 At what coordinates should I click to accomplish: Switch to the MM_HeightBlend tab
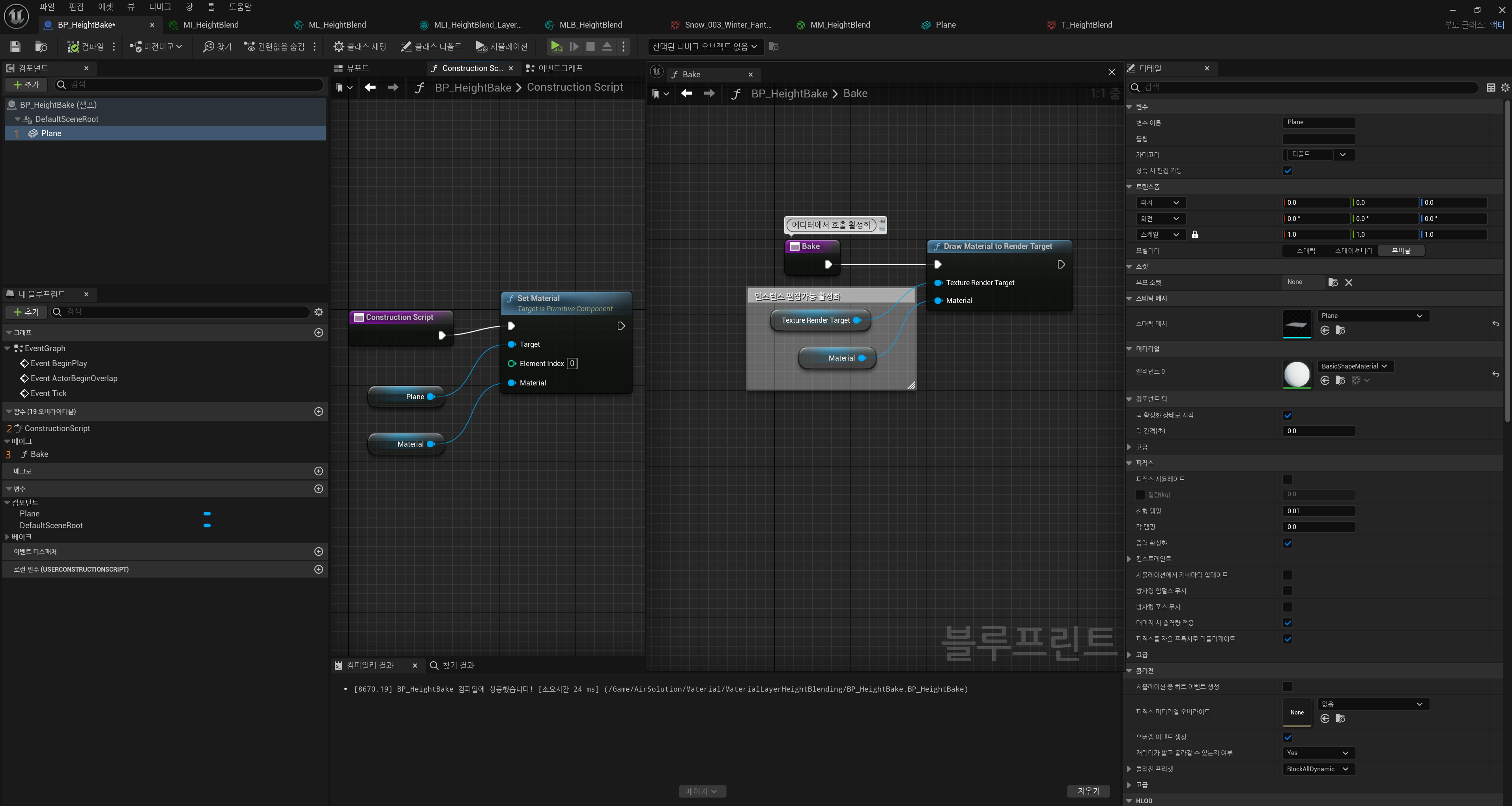pos(839,24)
